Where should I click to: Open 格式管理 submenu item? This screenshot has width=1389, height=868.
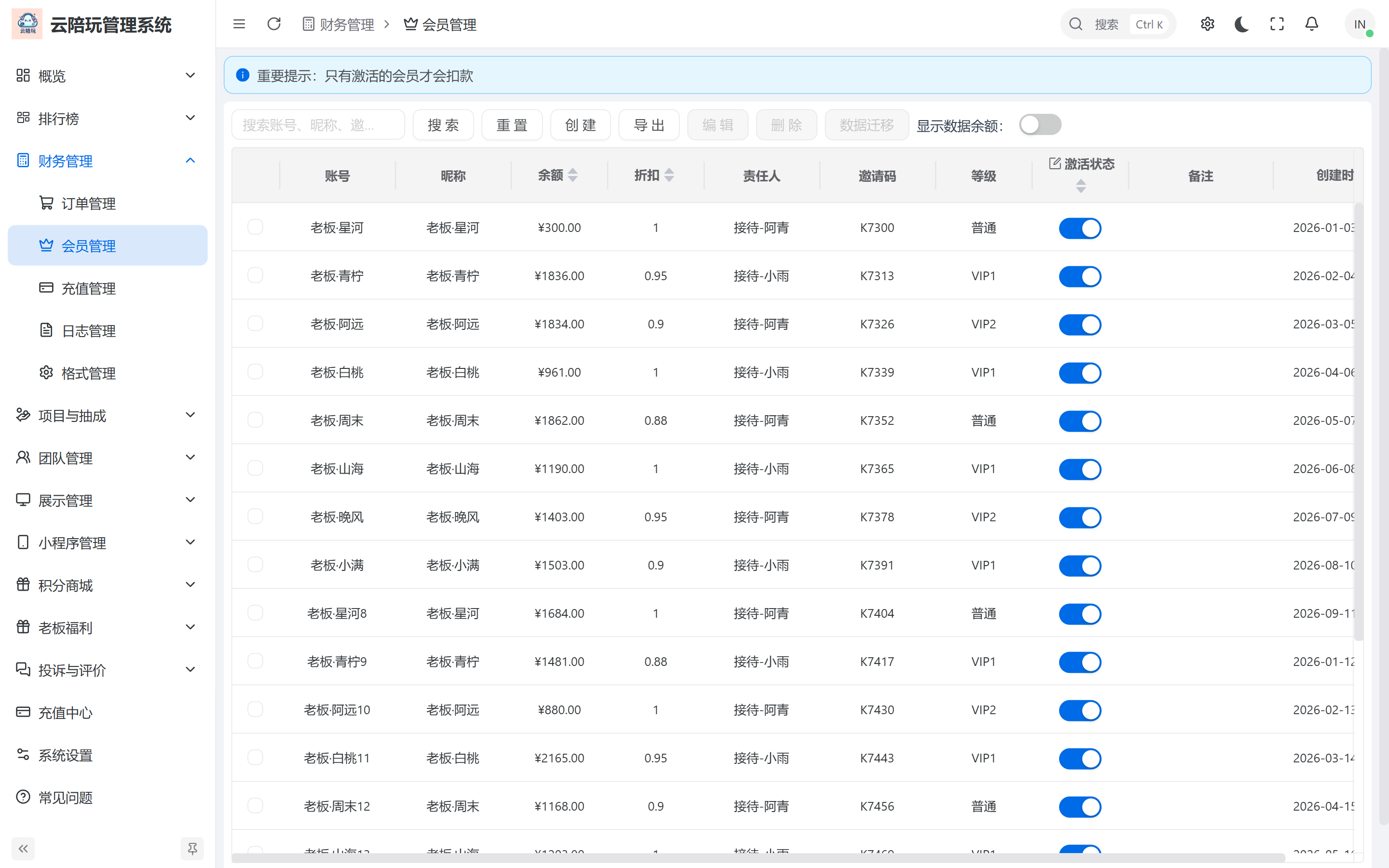point(108,373)
